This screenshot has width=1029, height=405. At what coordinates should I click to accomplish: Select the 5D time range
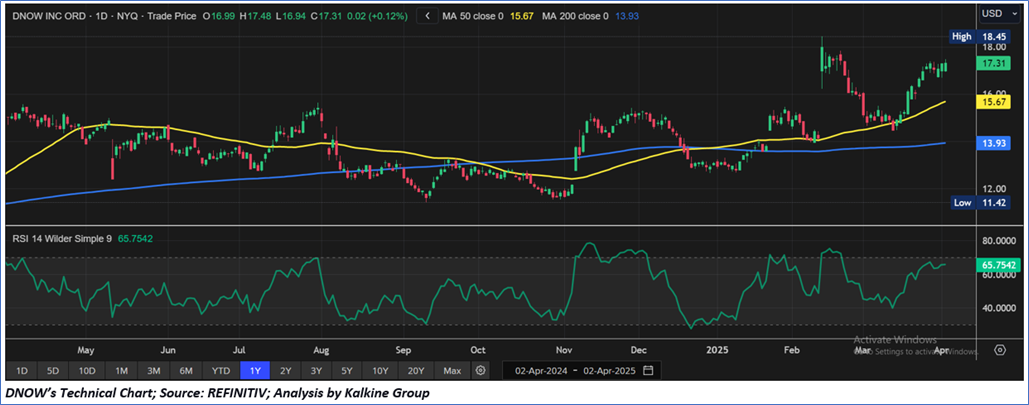(54, 371)
